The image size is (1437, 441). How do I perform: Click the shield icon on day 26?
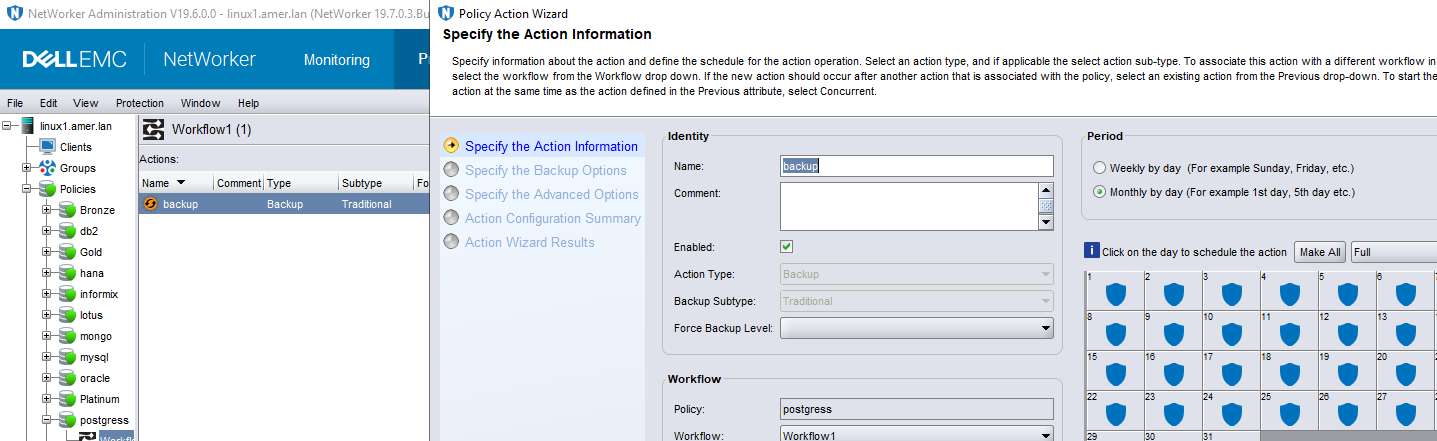coord(1347,413)
